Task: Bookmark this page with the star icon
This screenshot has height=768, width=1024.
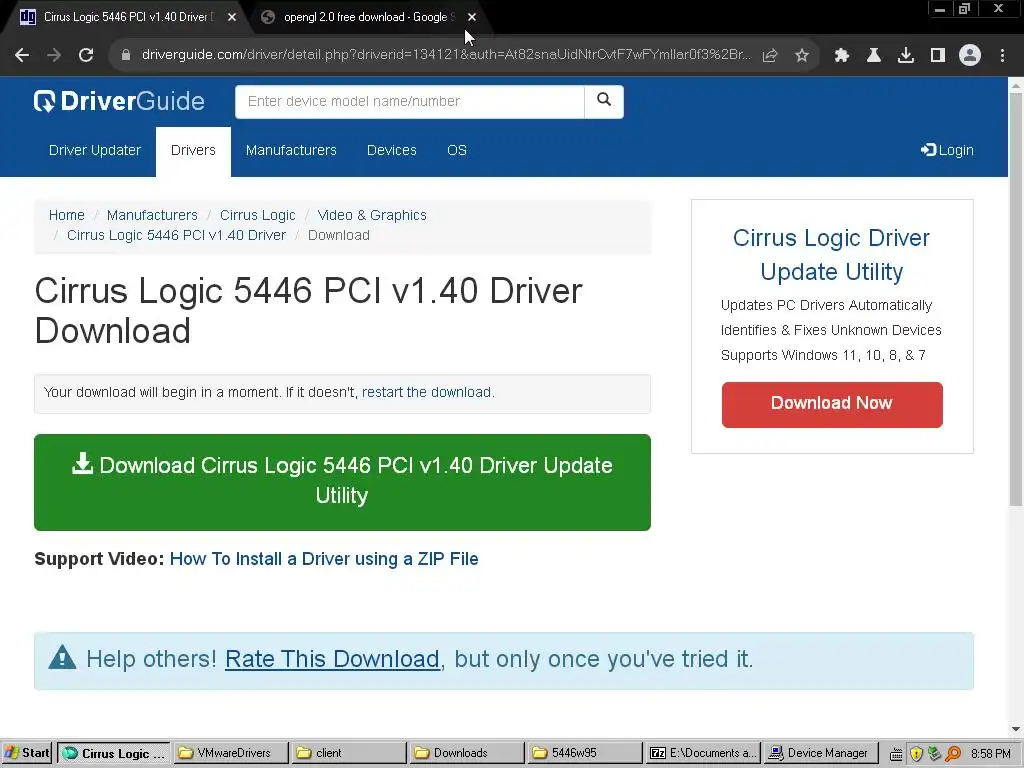Action: point(802,56)
